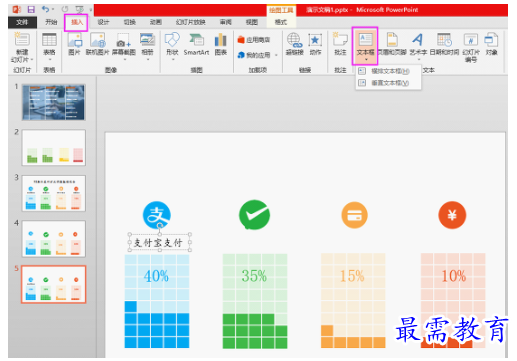This screenshot has height=361, width=517.
Task: Click the arrow under 文本框 (Text Box)
Action: [x=366, y=60]
